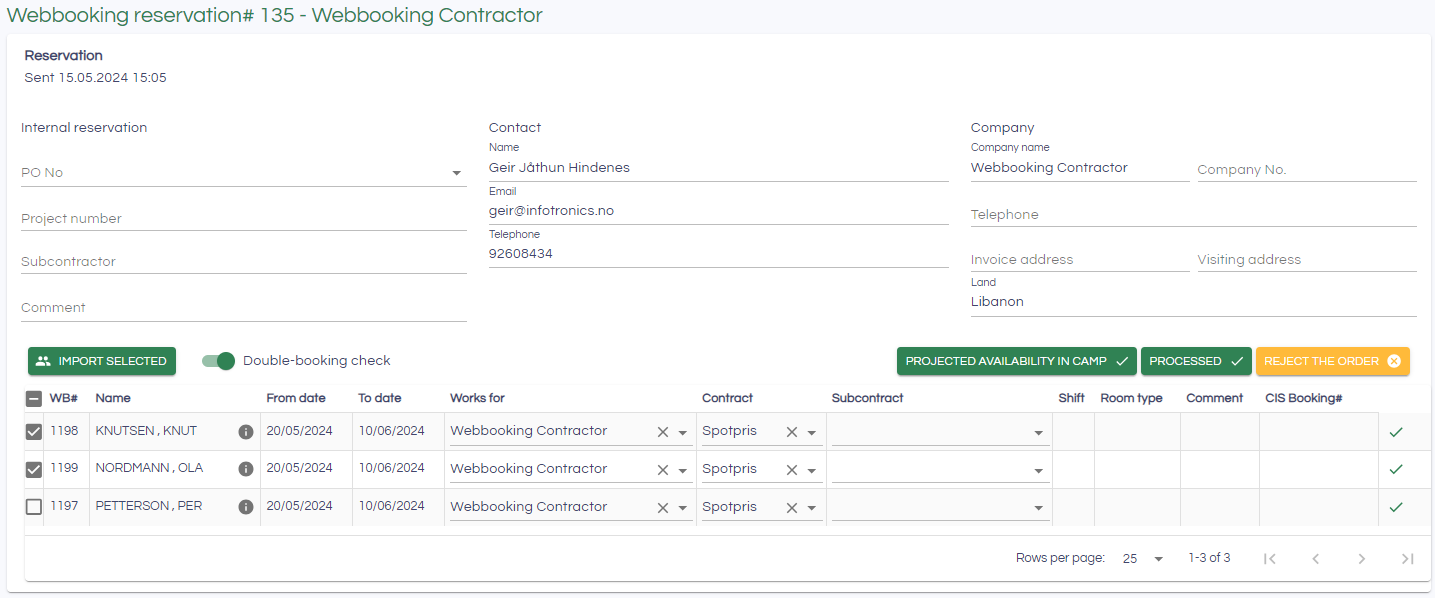The image size is (1435, 598).
Task: Open Subcontract dropdown for KNUTSEN row
Action: pos(1039,433)
